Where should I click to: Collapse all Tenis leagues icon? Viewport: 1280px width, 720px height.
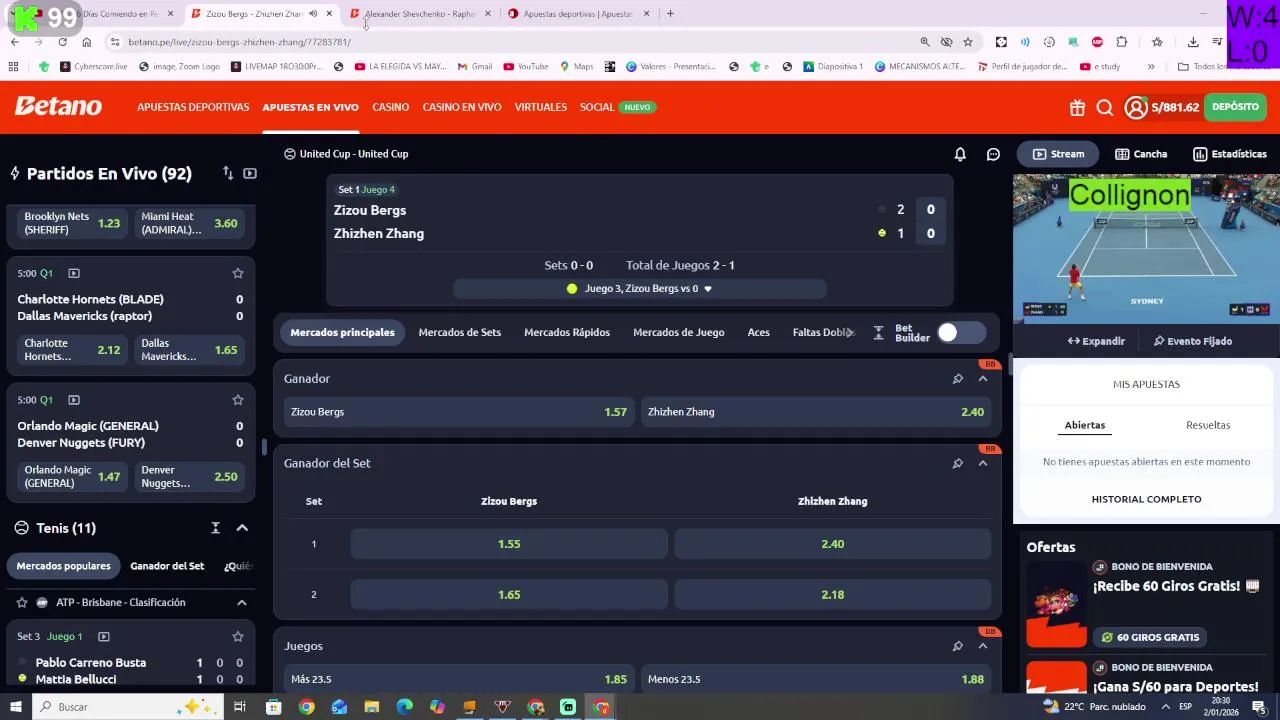(215, 528)
